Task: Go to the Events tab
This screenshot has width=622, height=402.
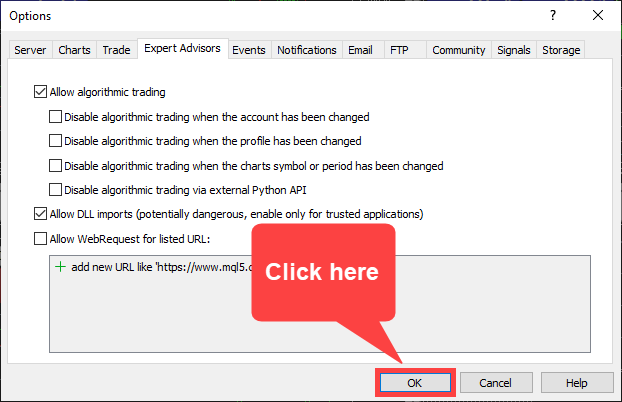Action: [x=248, y=50]
